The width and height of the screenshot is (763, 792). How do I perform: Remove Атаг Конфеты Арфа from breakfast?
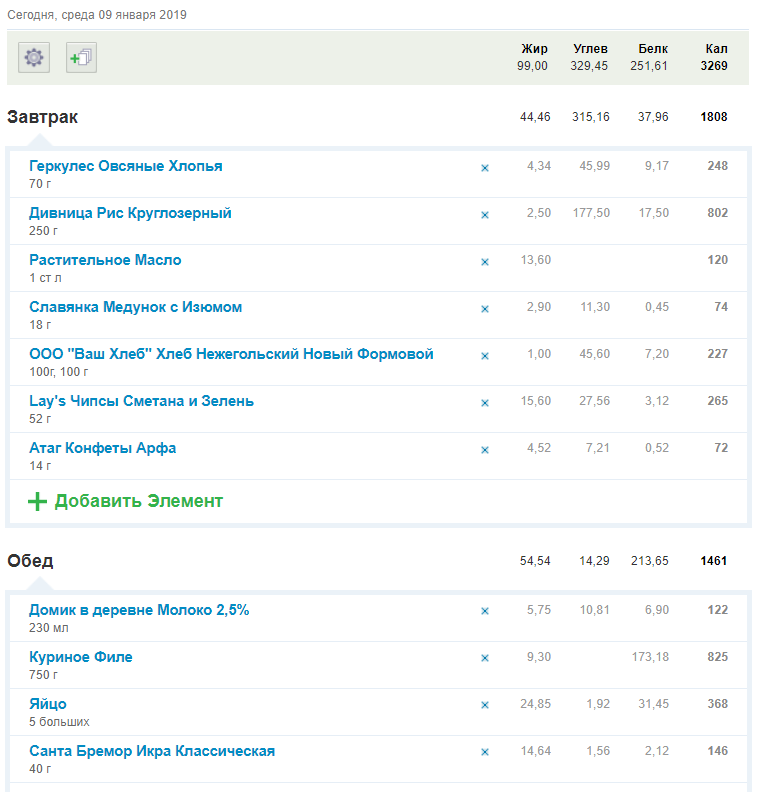pyautogui.click(x=485, y=450)
